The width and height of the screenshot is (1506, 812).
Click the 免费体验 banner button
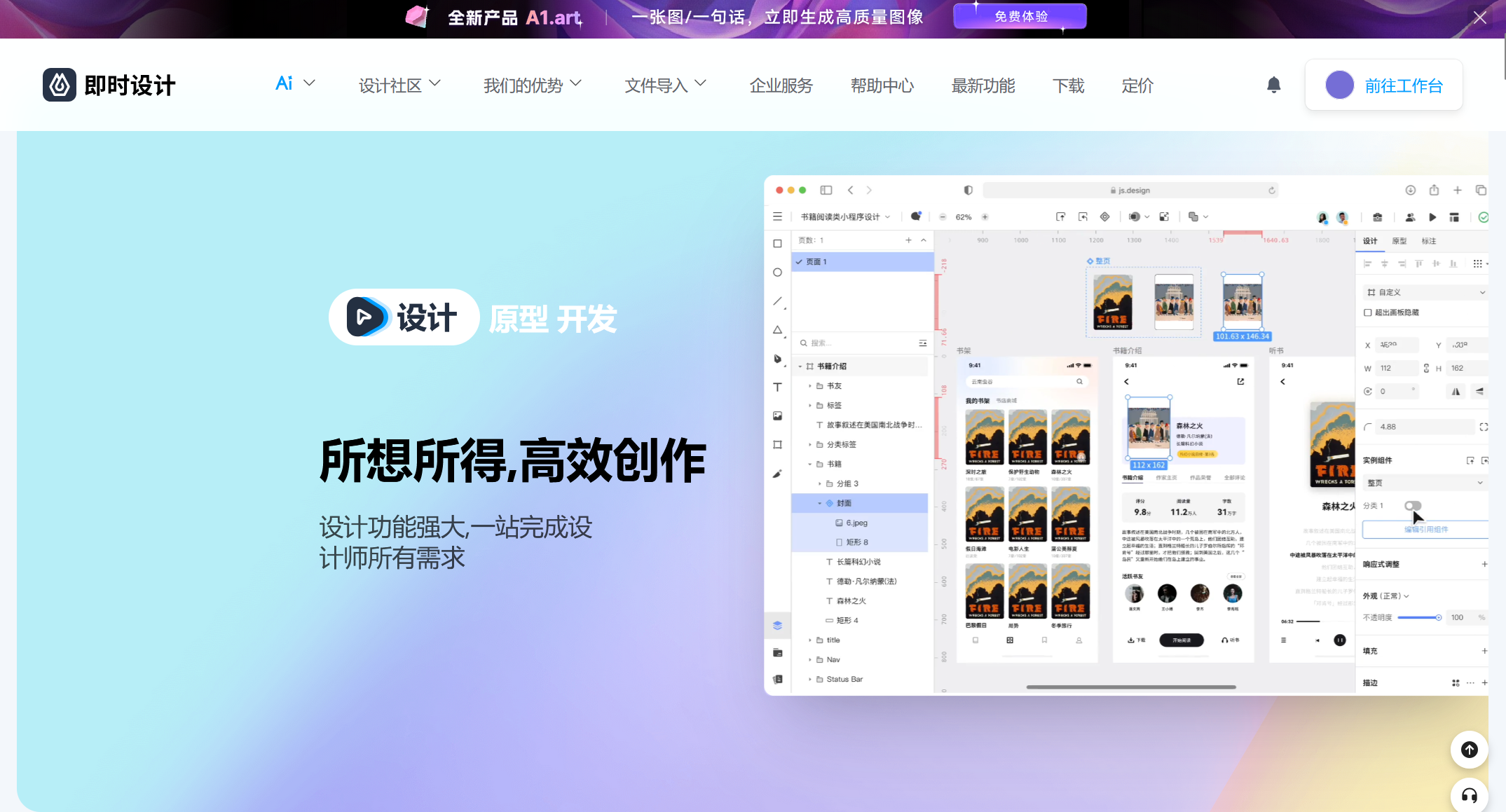tap(1020, 16)
